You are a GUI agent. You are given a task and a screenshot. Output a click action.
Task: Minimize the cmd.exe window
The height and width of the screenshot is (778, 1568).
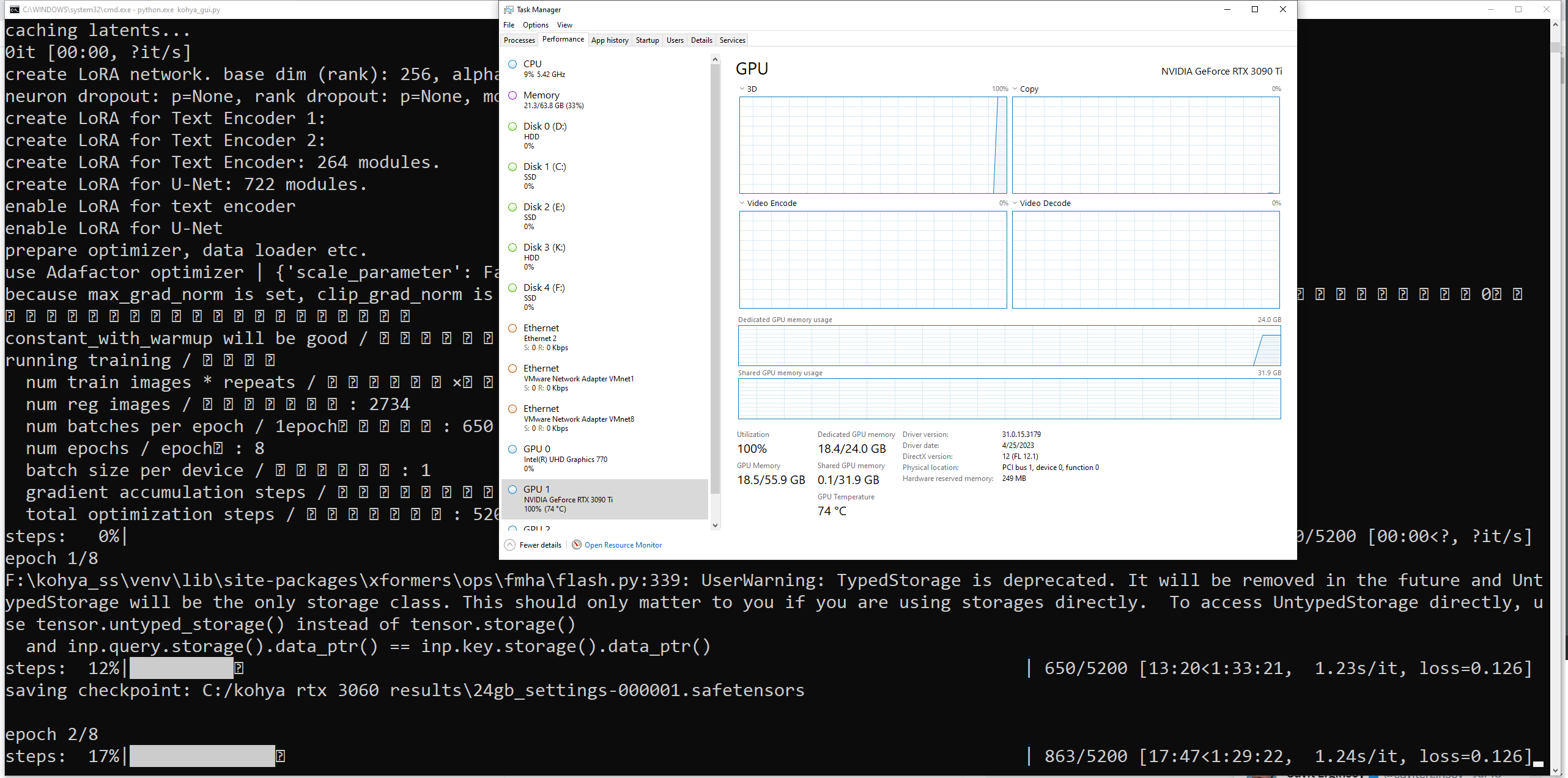(1490, 9)
